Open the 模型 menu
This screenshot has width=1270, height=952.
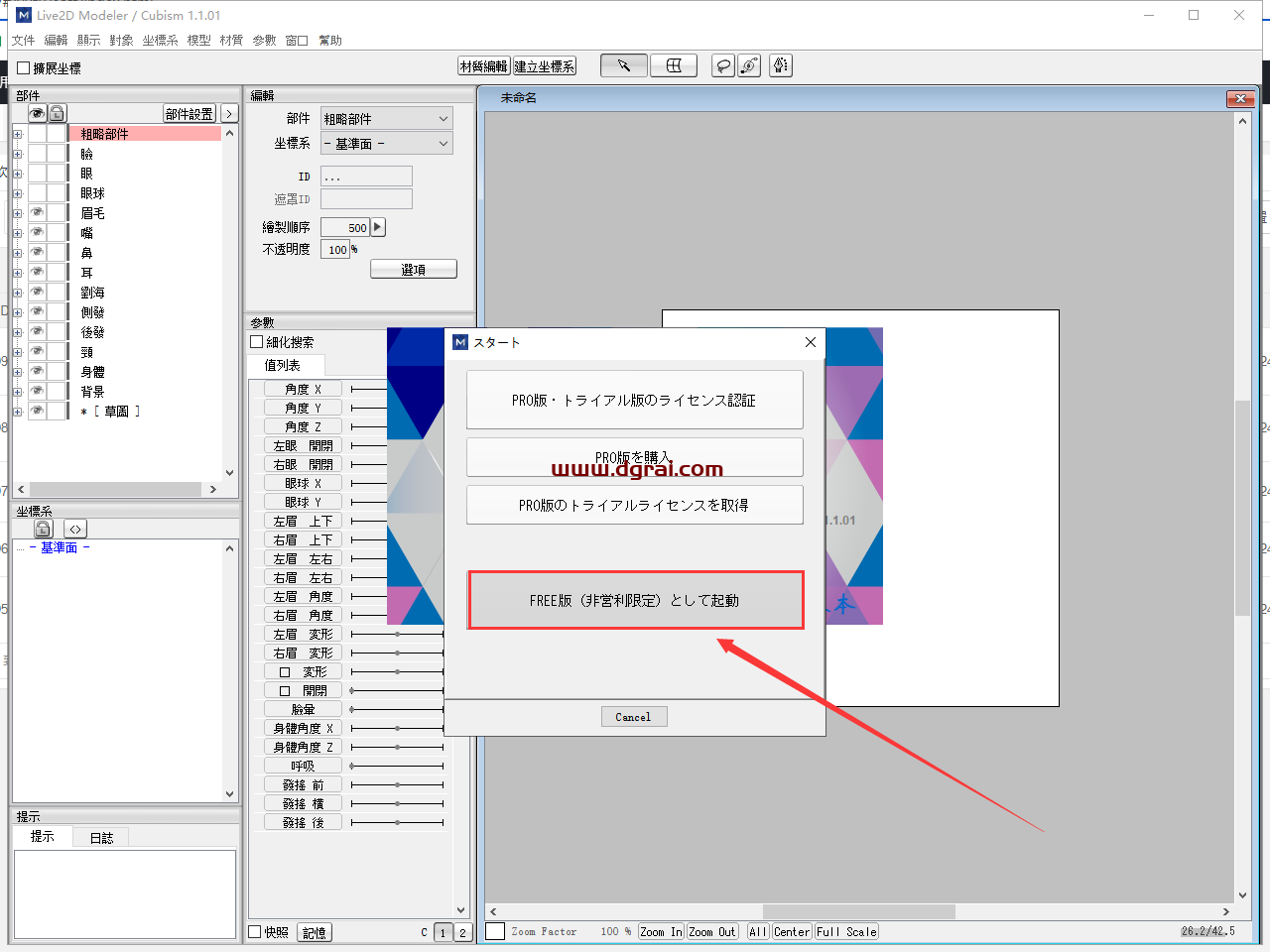tap(198, 41)
